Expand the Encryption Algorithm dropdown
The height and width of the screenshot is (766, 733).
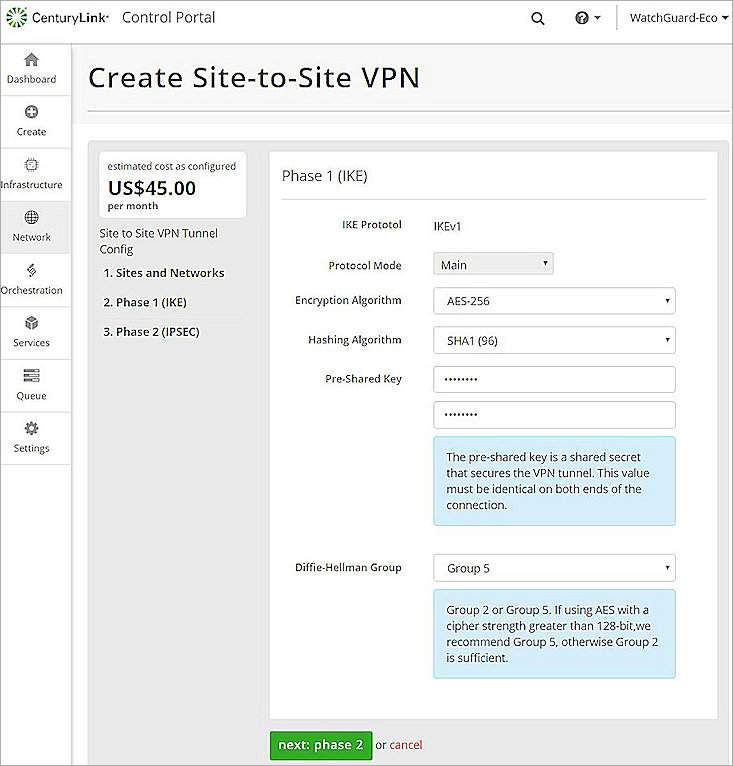point(554,301)
